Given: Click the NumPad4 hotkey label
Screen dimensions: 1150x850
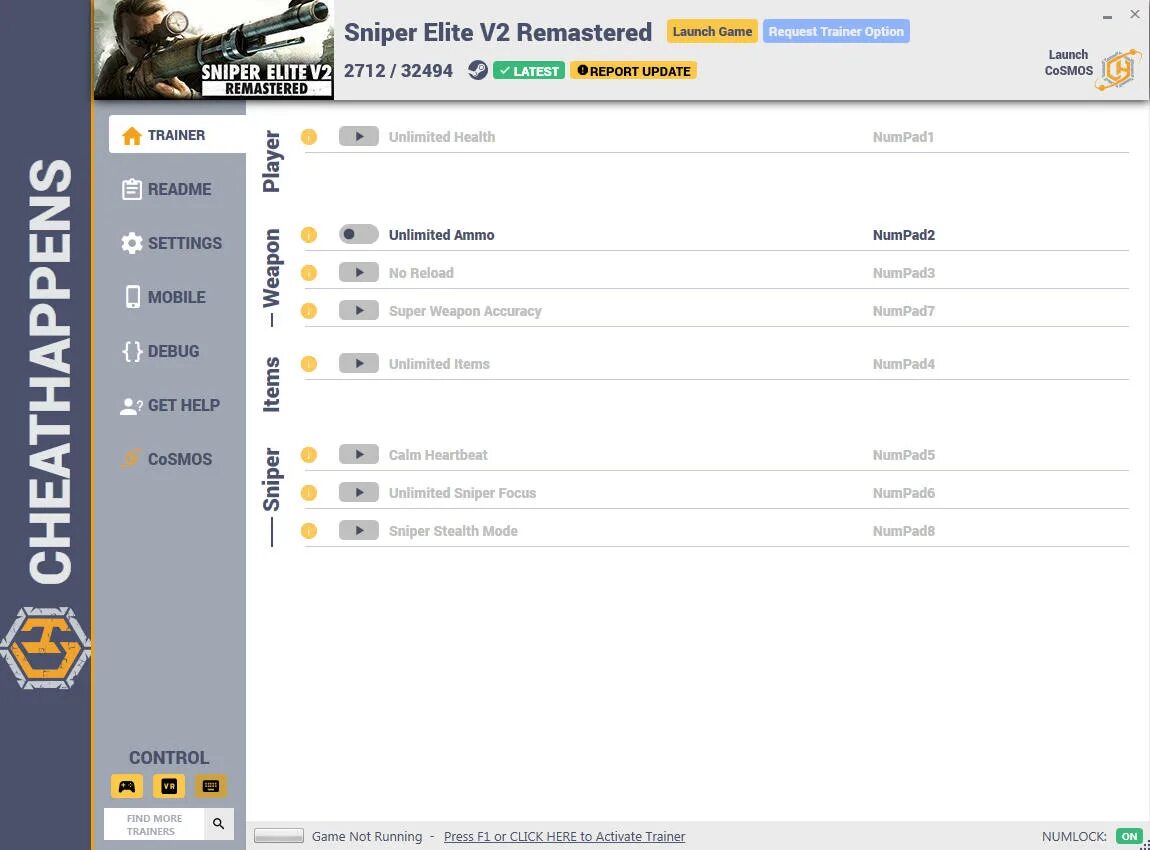Looking at the screenshot, I should pos(904,364).
